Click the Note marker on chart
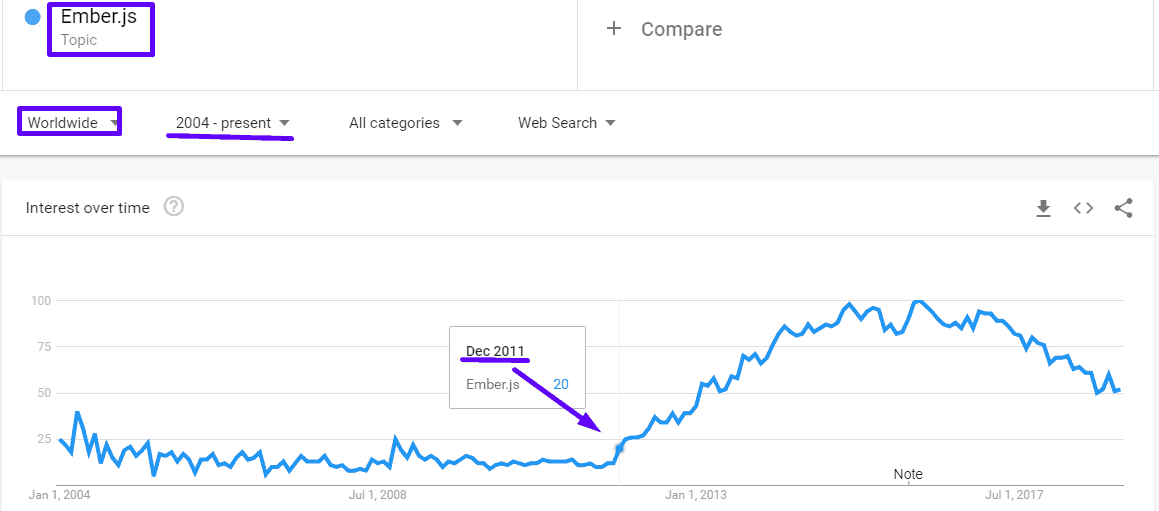Image resolution: width=1159 pixels, height=511 pixels. click(x=908, y=474)
